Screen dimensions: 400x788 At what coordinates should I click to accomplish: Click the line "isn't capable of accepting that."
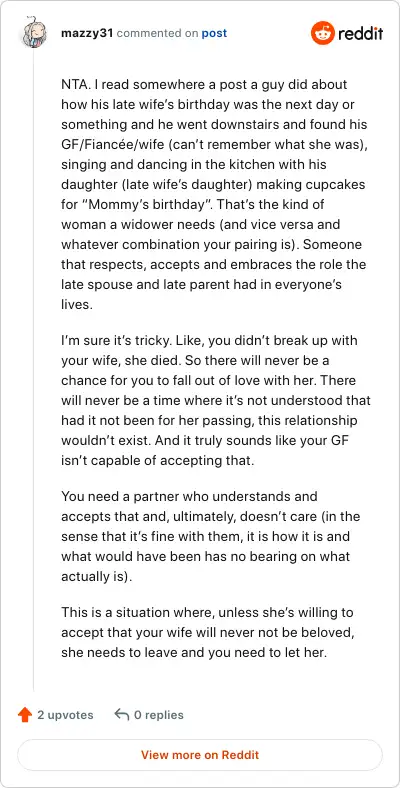pos(158,460)
